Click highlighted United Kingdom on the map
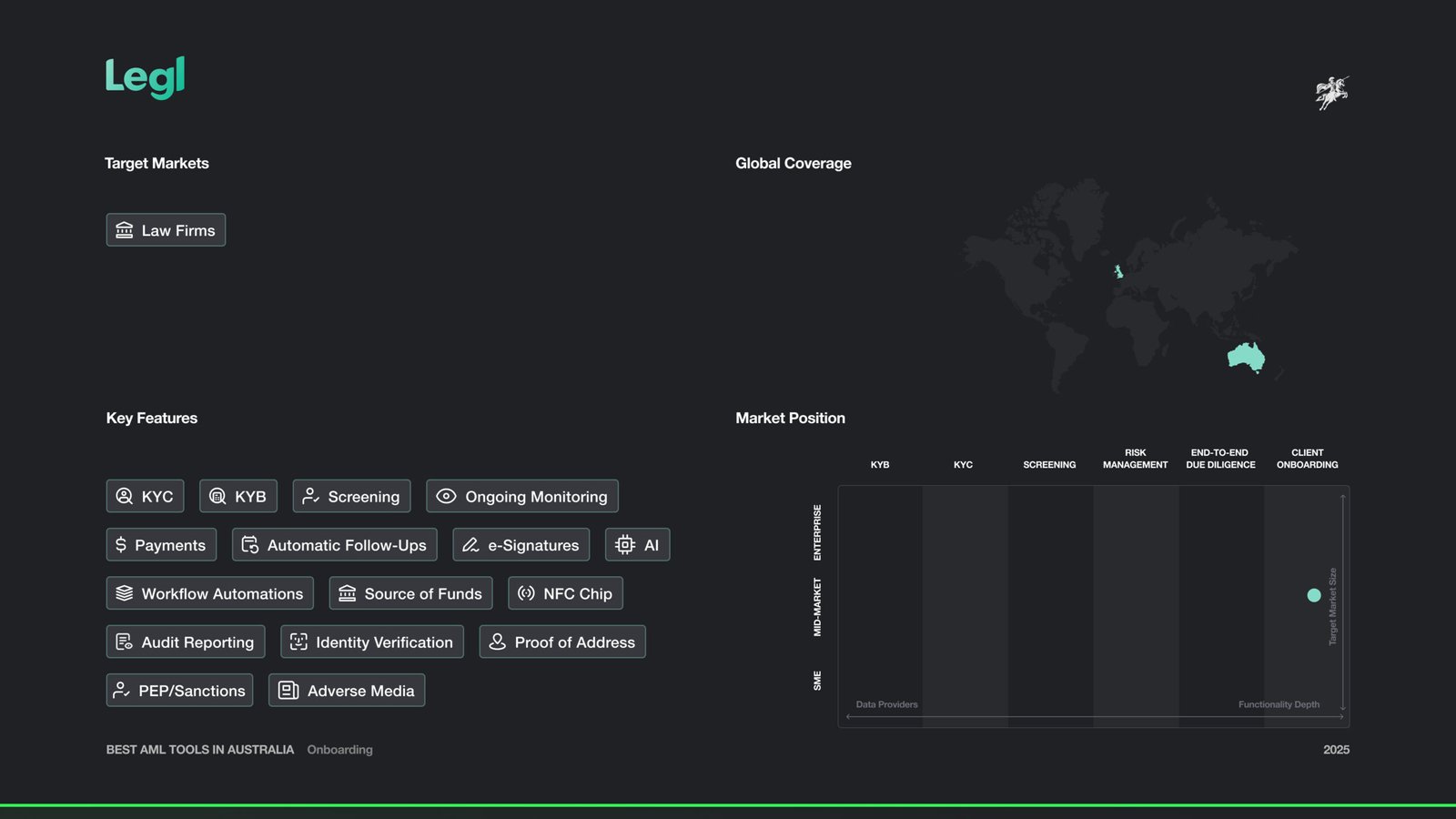The width and height of the screenshot is (1456, 819). 1118,271
